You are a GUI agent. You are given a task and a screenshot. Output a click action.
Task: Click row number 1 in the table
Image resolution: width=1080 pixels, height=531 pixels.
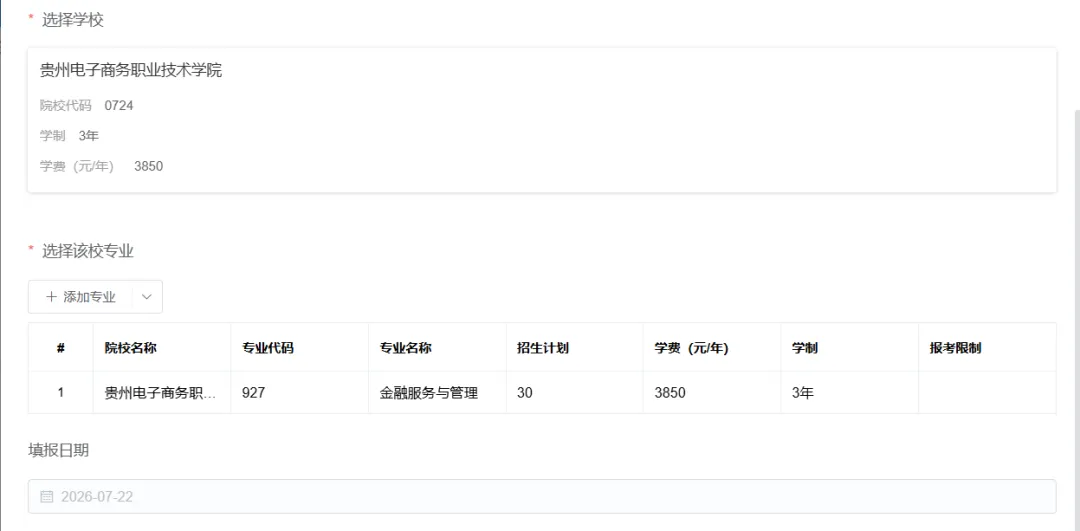[61, 393]
